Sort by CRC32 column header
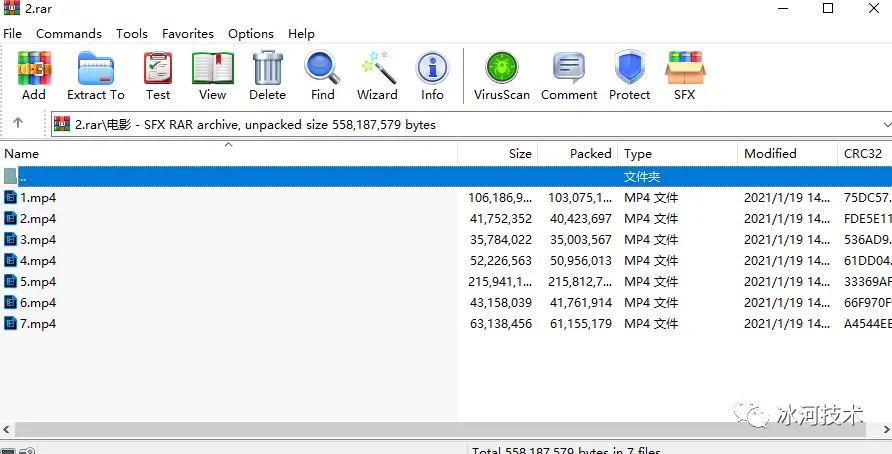 (865, 154)
